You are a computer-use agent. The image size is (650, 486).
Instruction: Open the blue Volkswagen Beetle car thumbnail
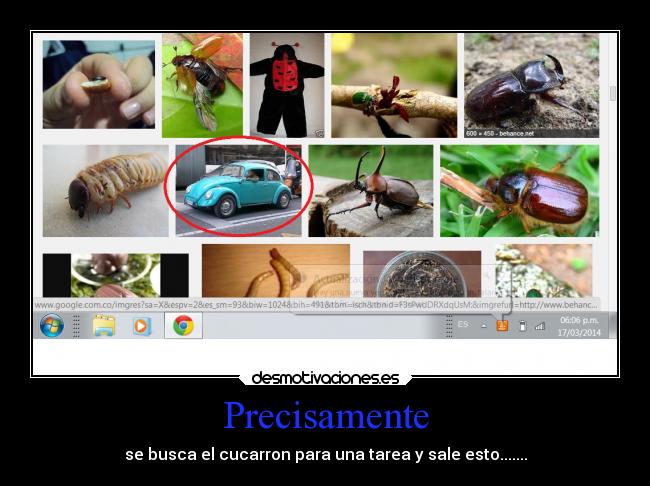point(238,191)
